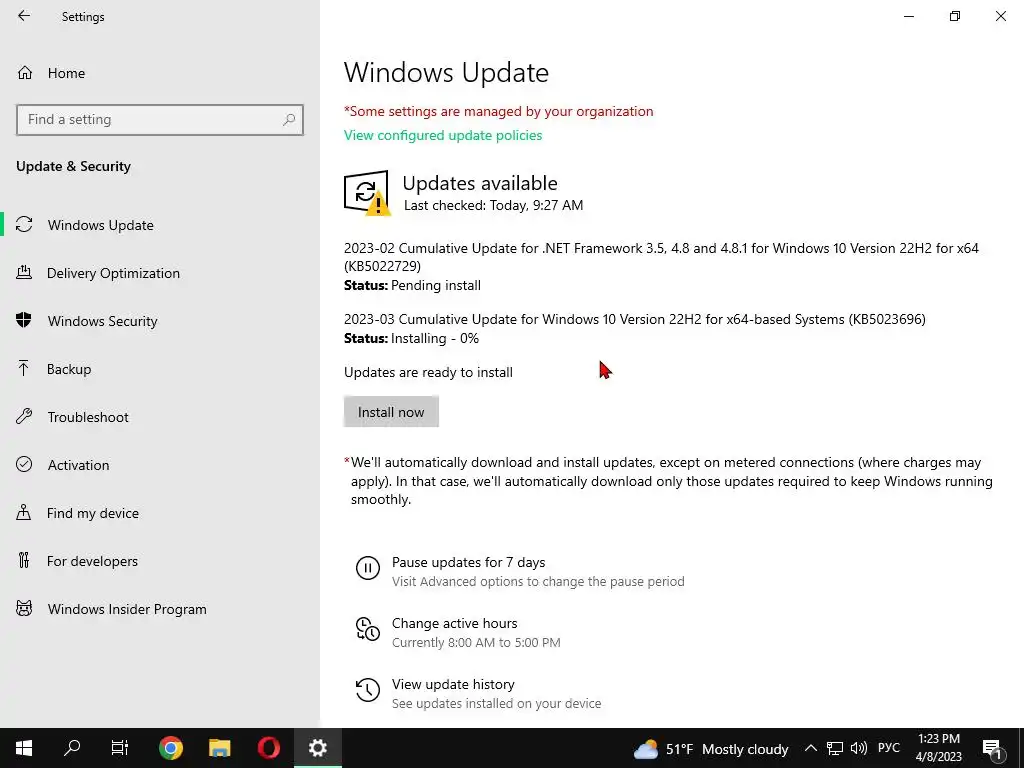
Task: Open the weather widget showing 51°F
Action: 711,749
